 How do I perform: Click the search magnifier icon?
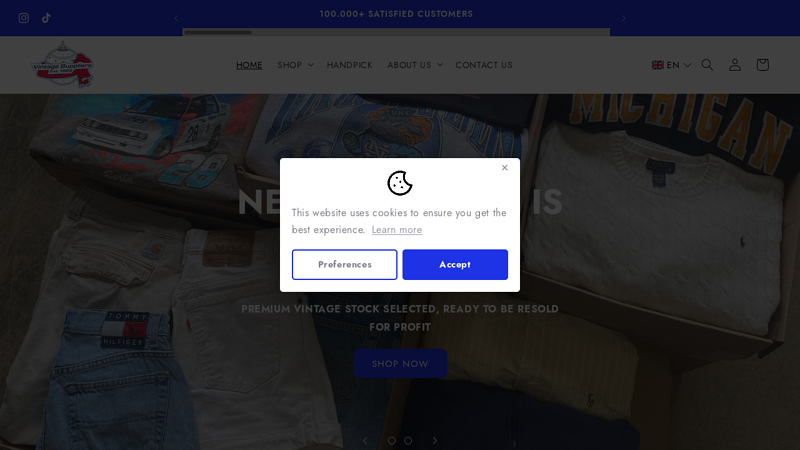pos(707,65)
